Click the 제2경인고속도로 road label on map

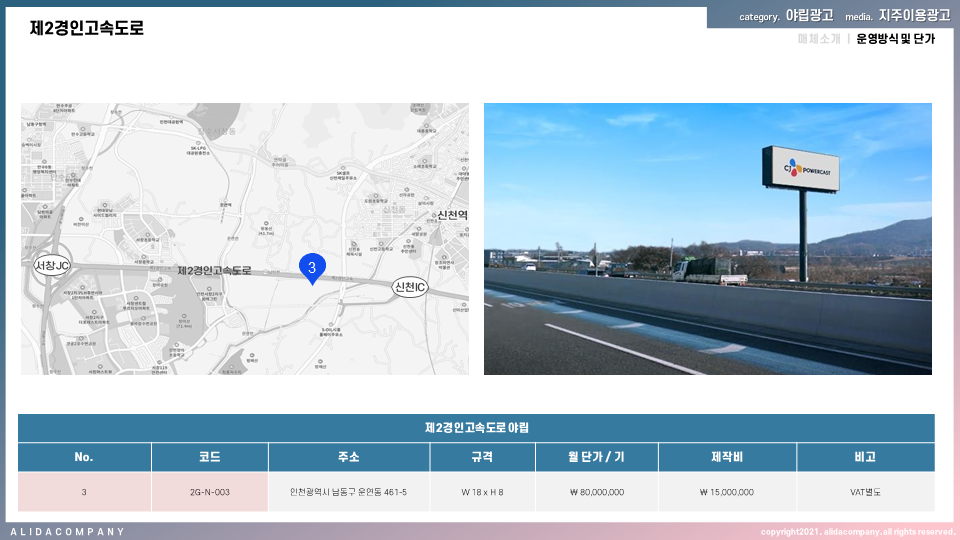coord(214,271)
